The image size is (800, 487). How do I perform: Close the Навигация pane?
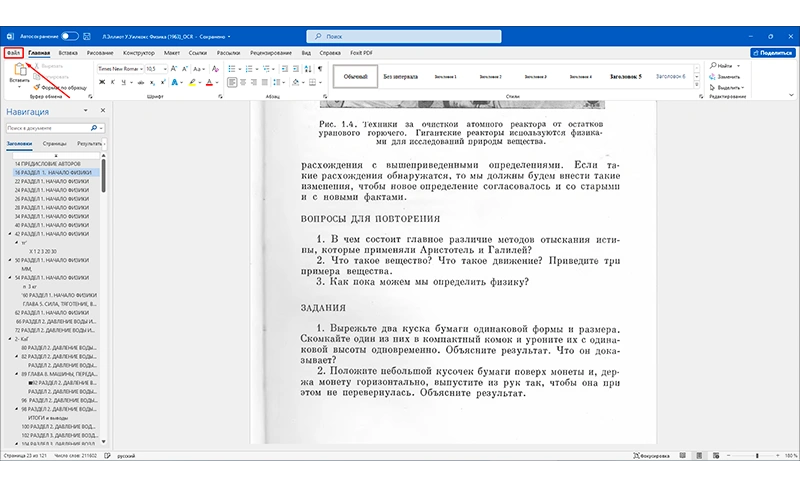[103, 110]
